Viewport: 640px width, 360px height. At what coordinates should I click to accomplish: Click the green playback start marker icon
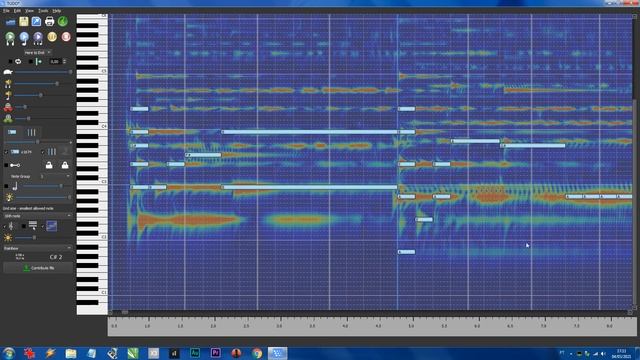[x=38, y=62]
